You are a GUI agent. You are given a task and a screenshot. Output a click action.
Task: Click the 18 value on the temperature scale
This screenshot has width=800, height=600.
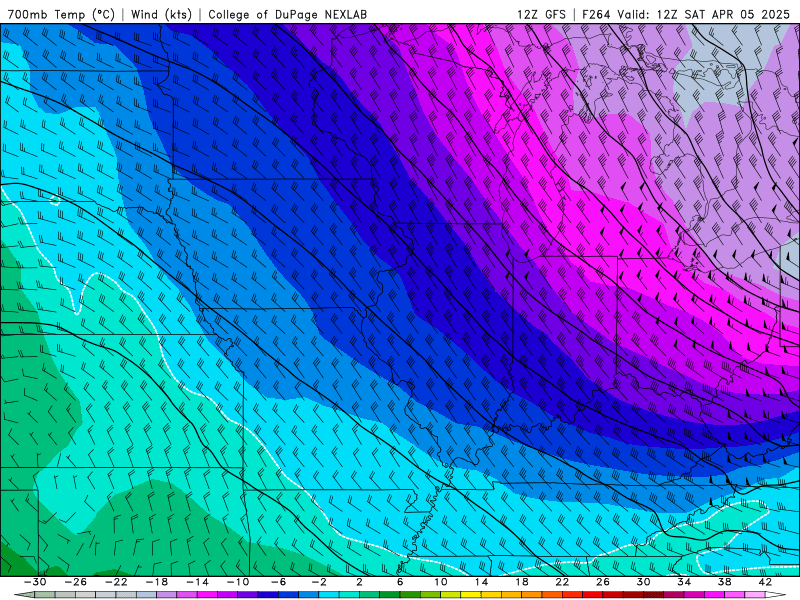pyautogui.click(x=522, y=582)
